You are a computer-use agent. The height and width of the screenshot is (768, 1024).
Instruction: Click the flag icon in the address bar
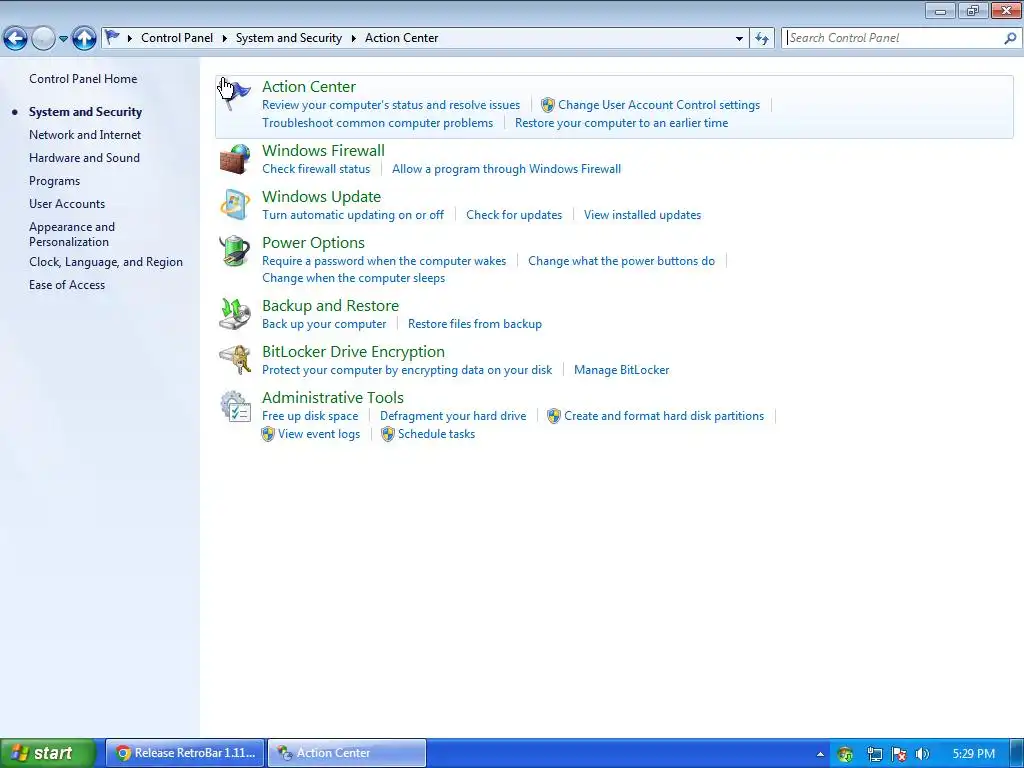pos(113,37)
